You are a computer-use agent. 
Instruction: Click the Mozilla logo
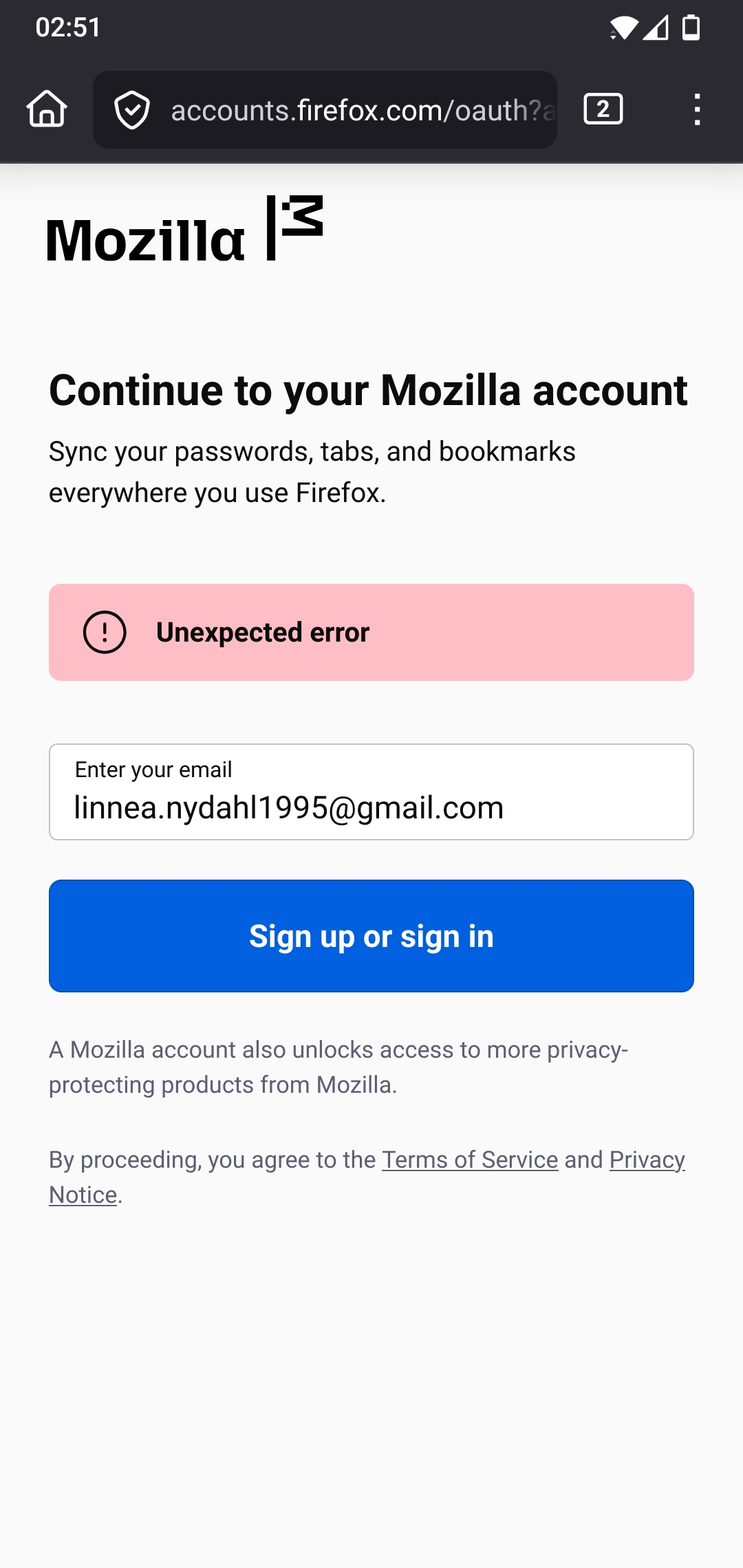184,230
